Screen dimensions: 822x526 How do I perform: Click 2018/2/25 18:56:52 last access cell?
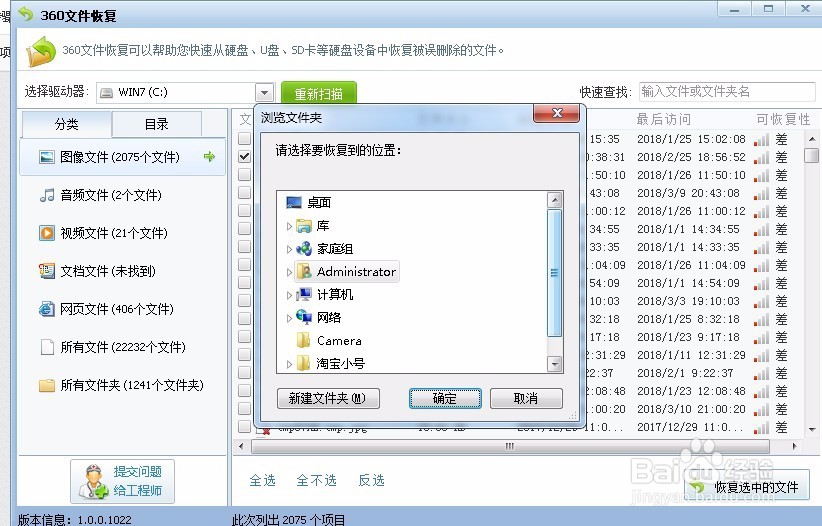[x=691, y=157]
